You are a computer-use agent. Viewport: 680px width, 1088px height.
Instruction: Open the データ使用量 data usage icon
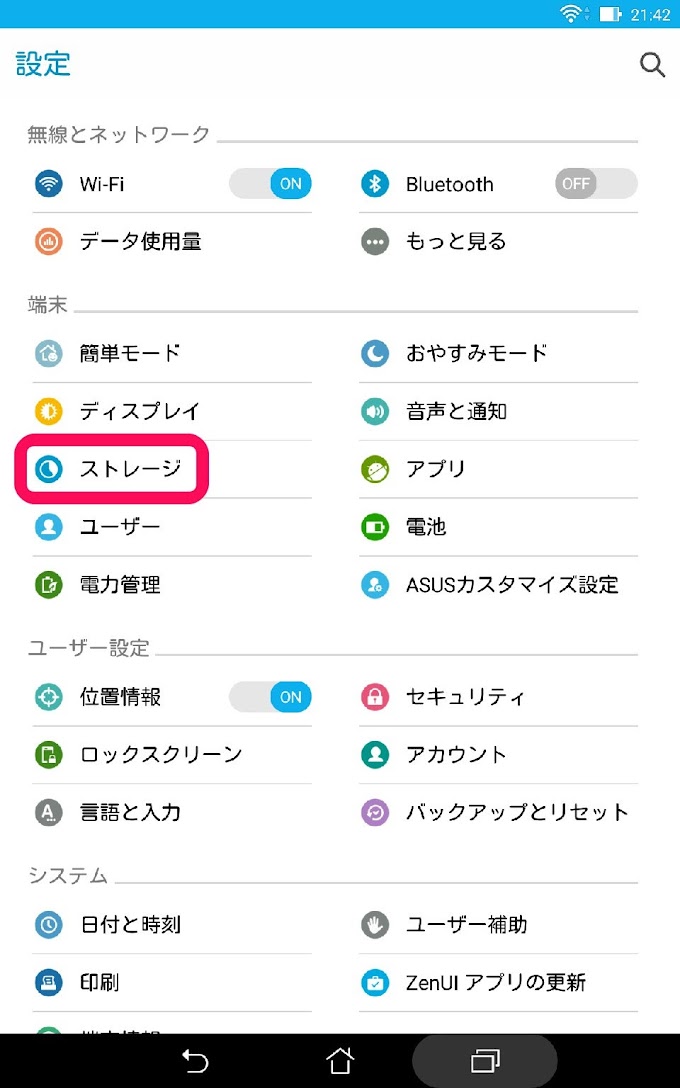[49, 241]
